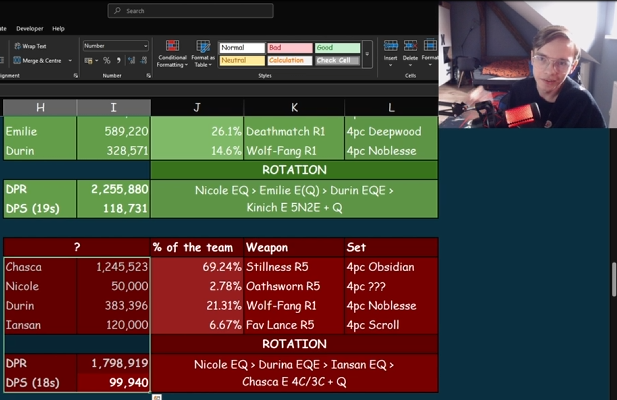Viewport: 617px width, 400px height.
Task: Select the Oathsworn R5 cell
Action: (x=294, y=286)
